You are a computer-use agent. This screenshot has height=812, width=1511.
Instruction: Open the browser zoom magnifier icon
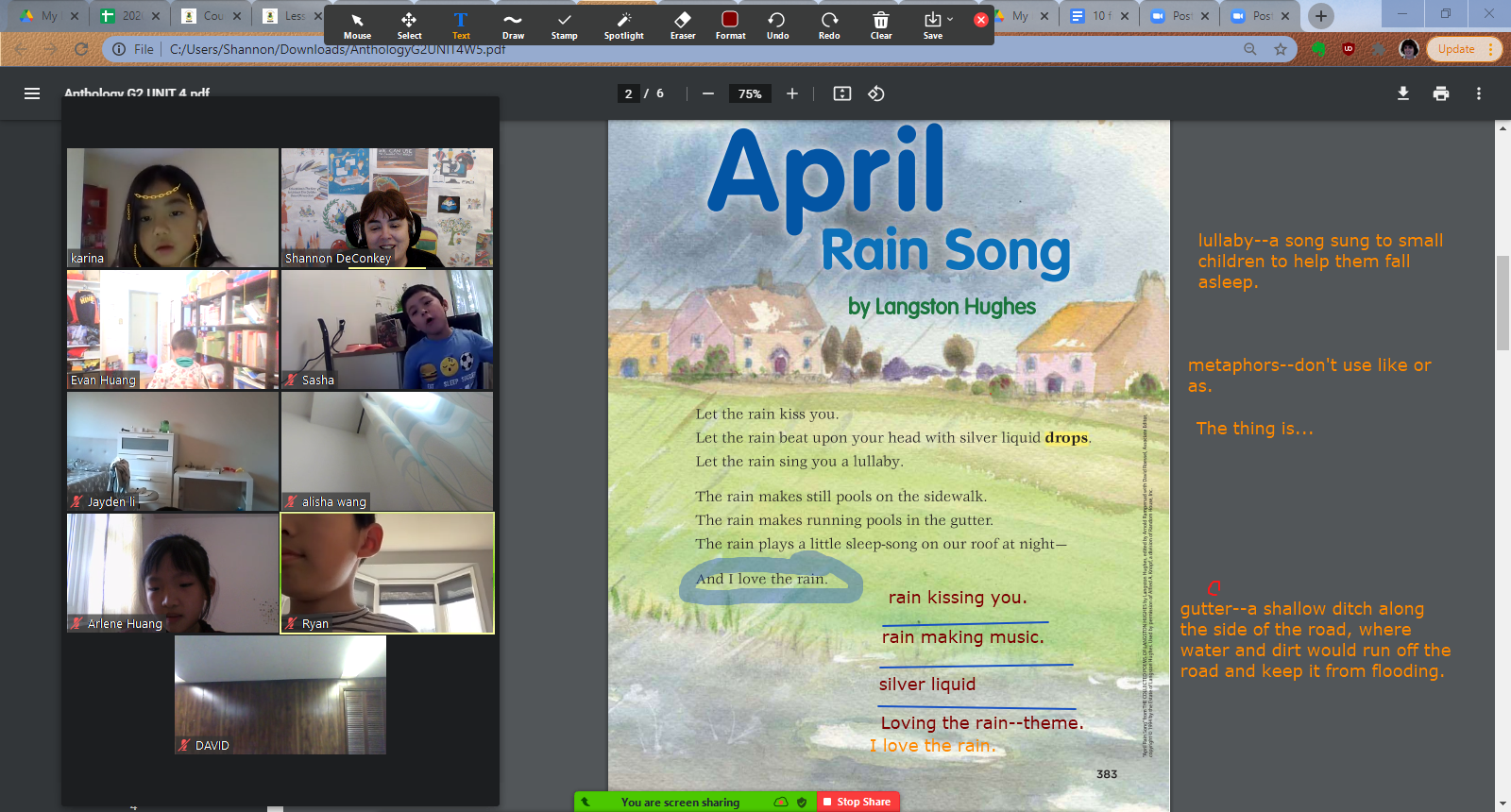coord(1250,49)
